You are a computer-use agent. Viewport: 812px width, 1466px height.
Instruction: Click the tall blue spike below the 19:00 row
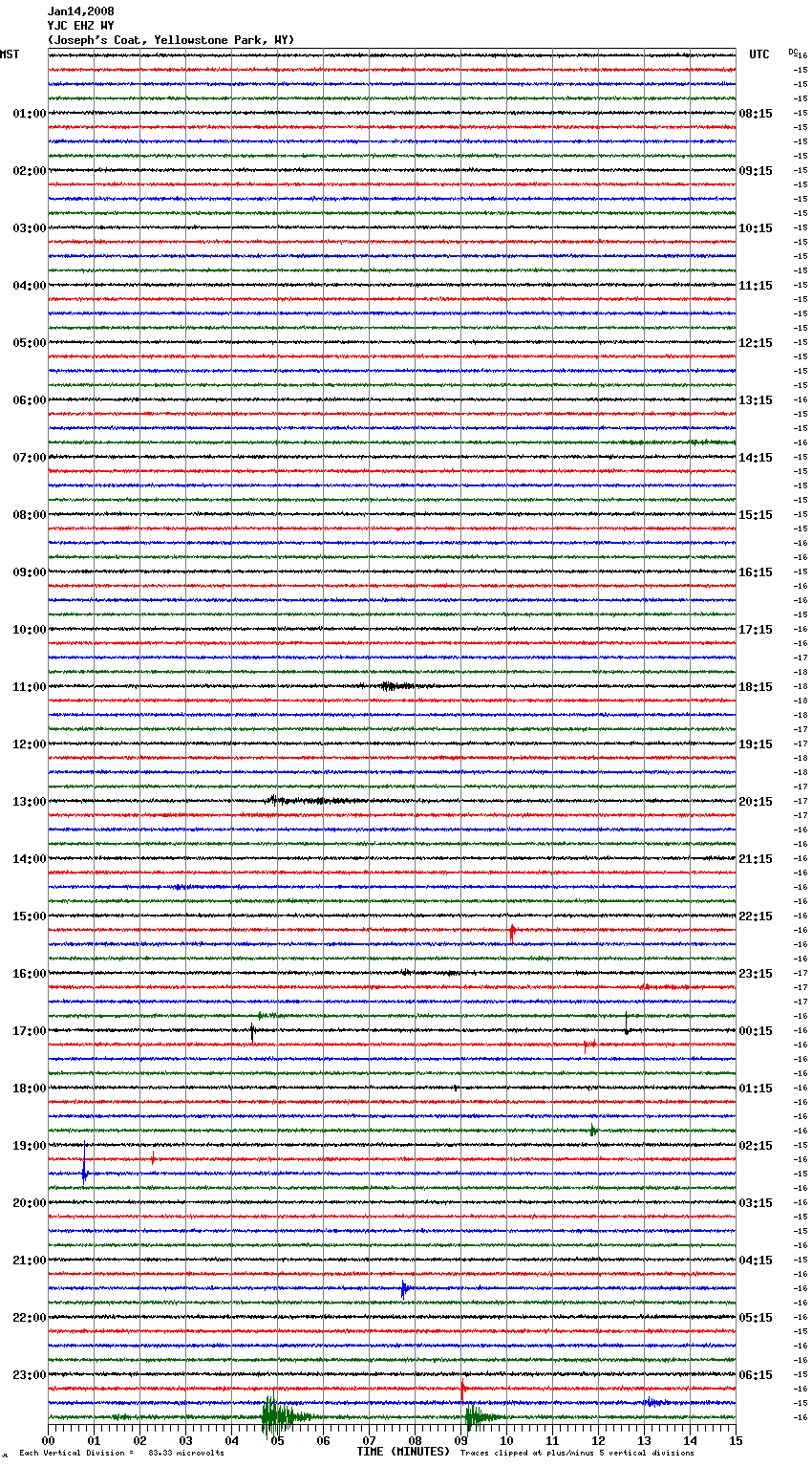point(84,1163)
